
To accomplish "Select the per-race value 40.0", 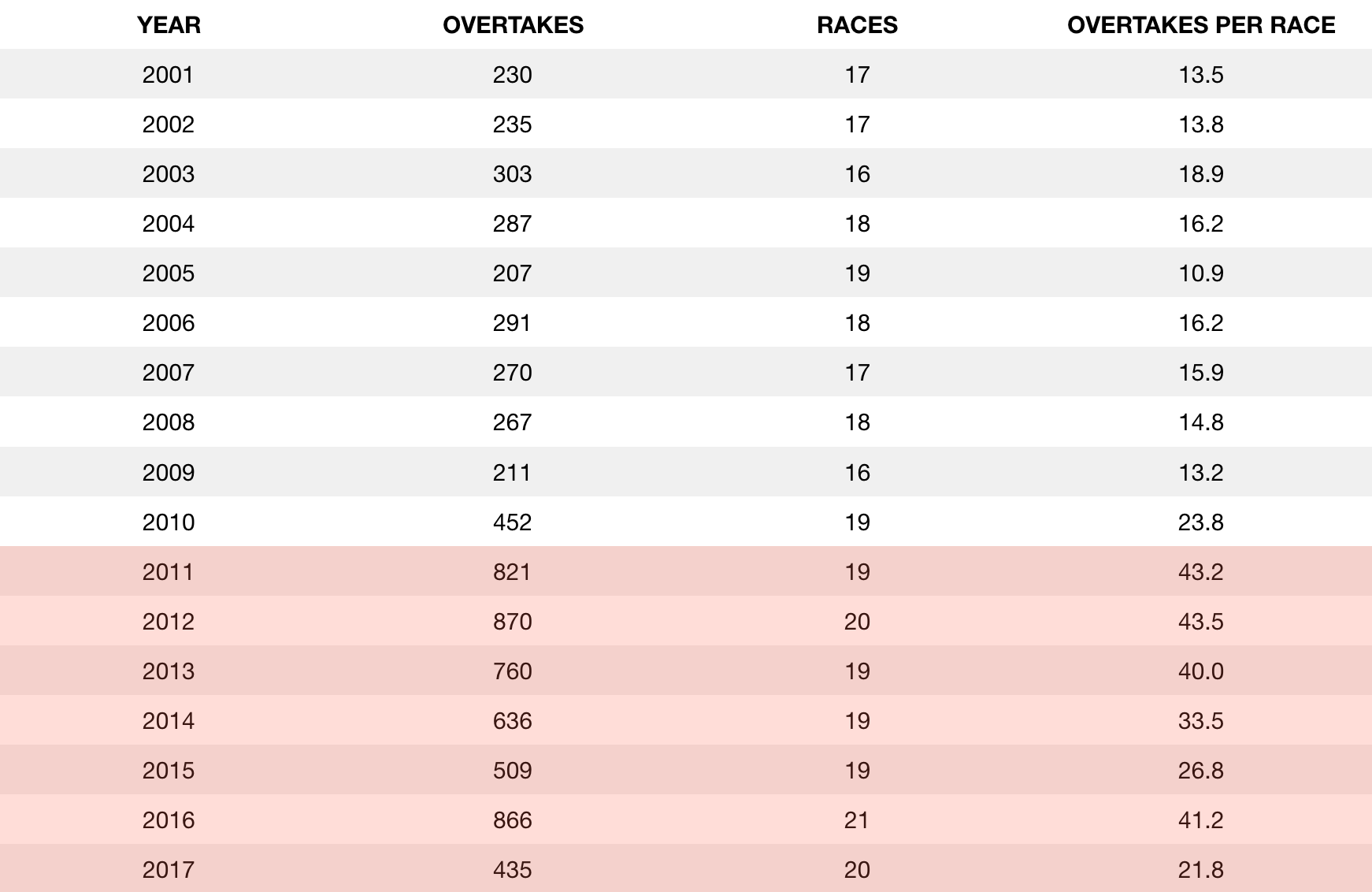I will click(x=1200, y=671).
